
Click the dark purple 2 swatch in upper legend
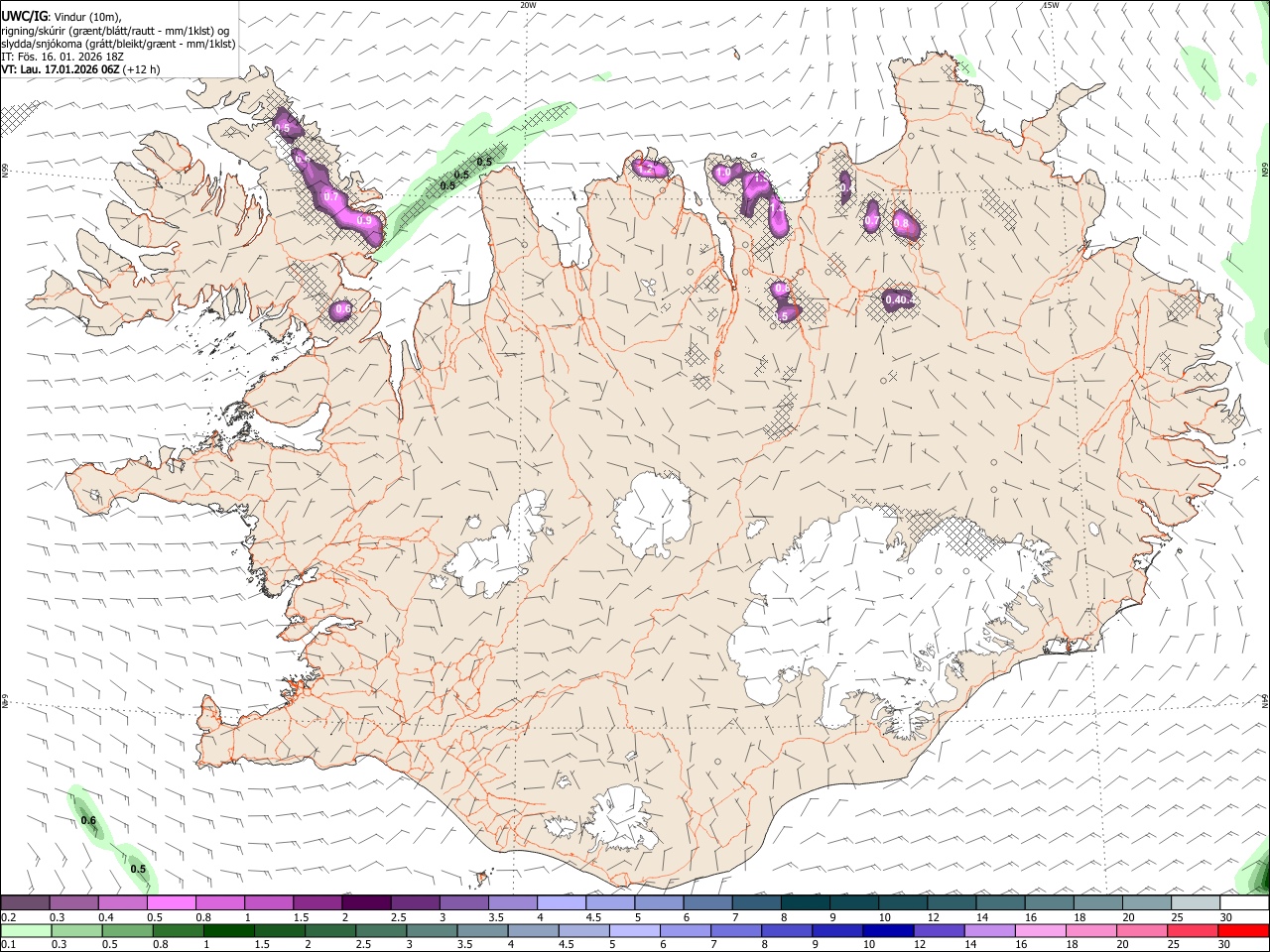pyautogui.click(x=365, y=902)
